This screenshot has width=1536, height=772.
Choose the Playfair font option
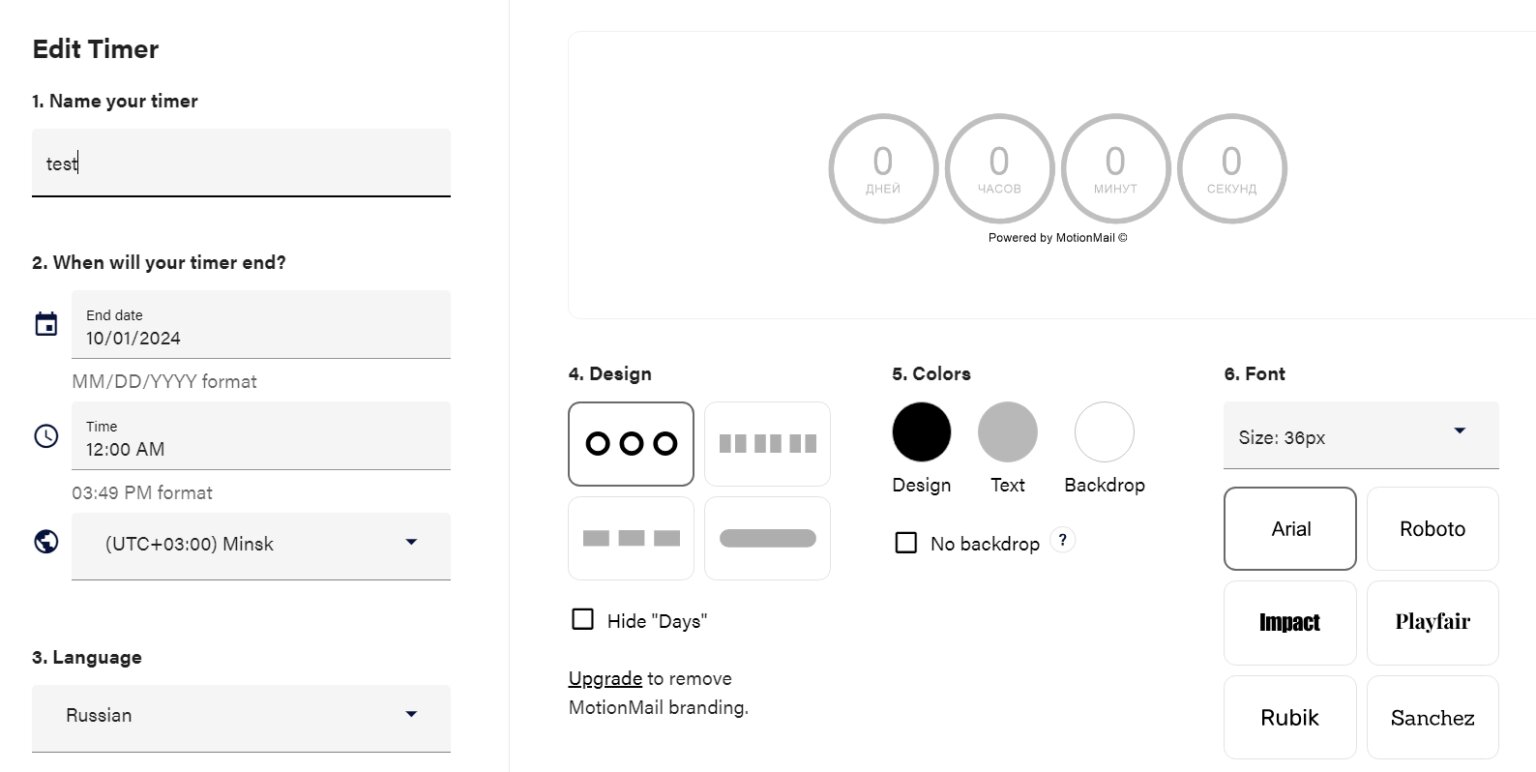click(1432, 622)
